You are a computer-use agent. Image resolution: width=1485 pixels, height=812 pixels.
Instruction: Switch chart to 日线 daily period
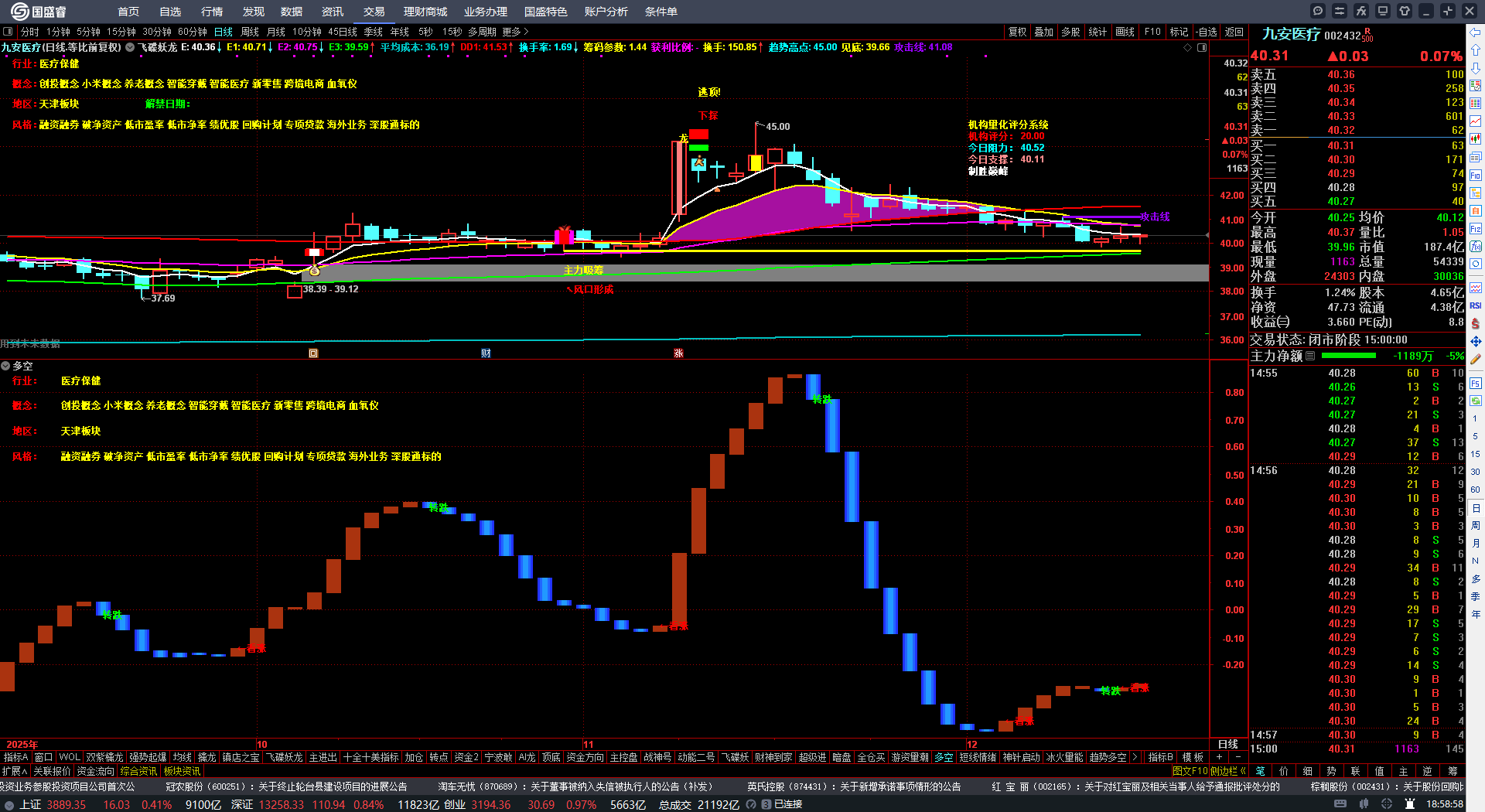coord(224,32)
